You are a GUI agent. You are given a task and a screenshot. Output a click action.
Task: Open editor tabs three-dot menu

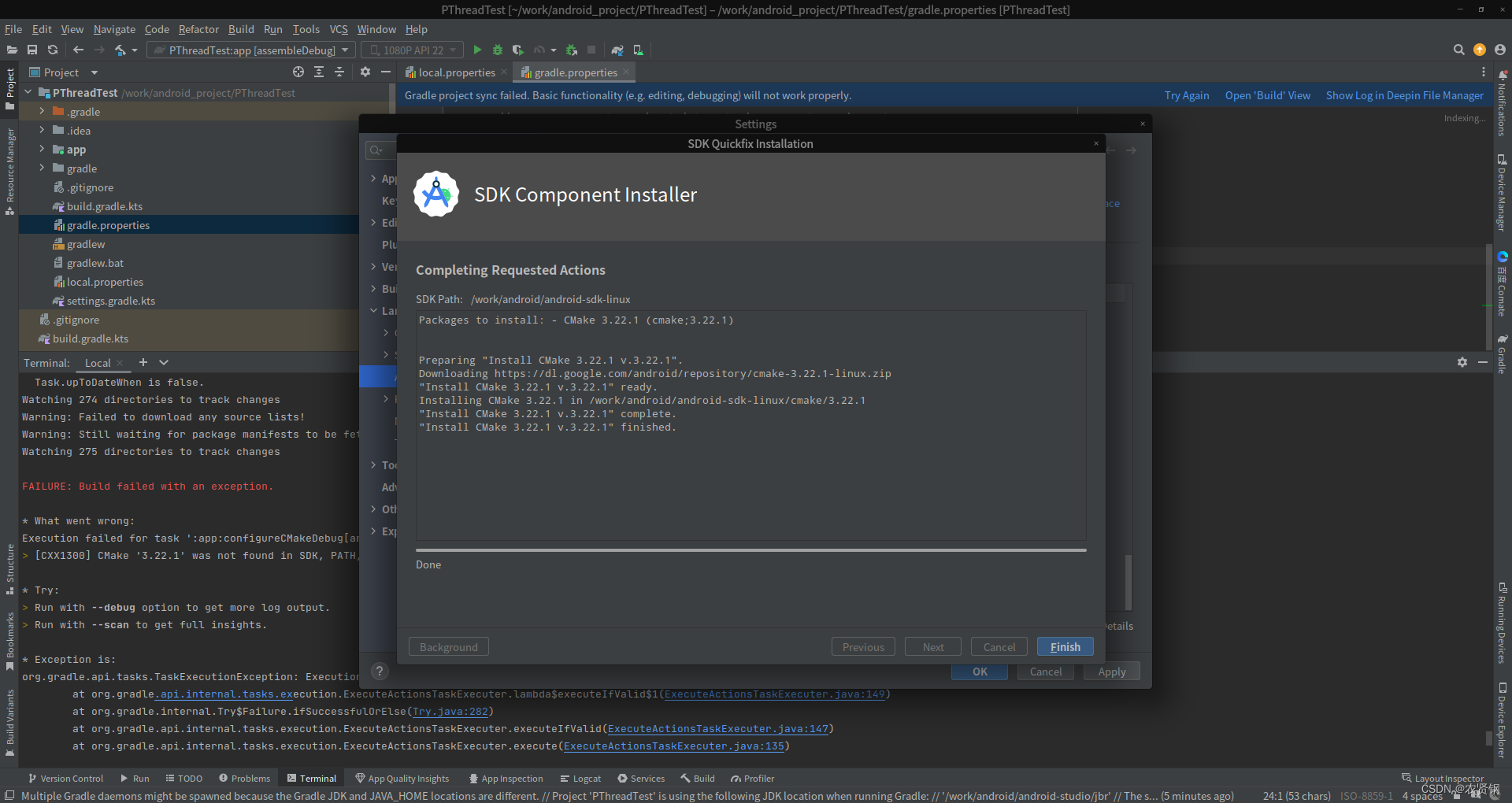[x=1484, y=72]
